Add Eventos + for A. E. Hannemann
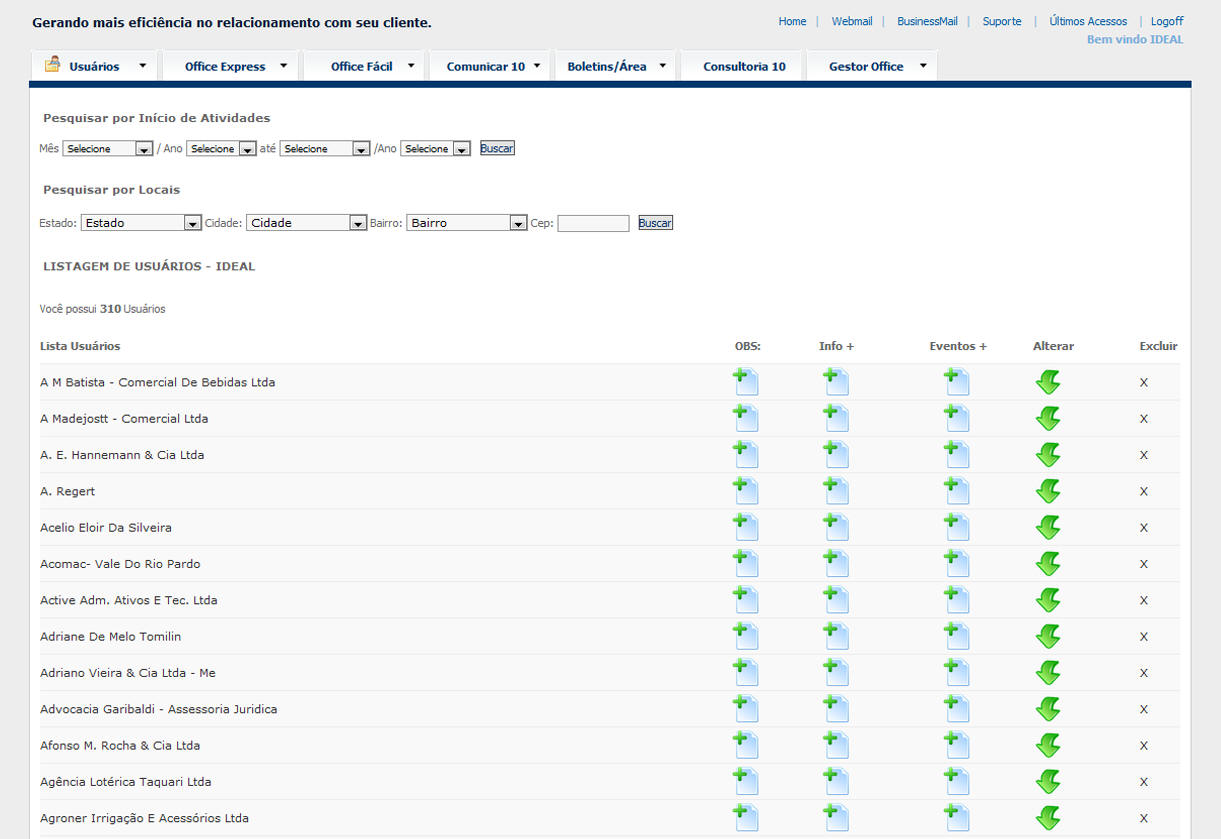The width and height of the screenshot is (1221, 839). (957, 455)
